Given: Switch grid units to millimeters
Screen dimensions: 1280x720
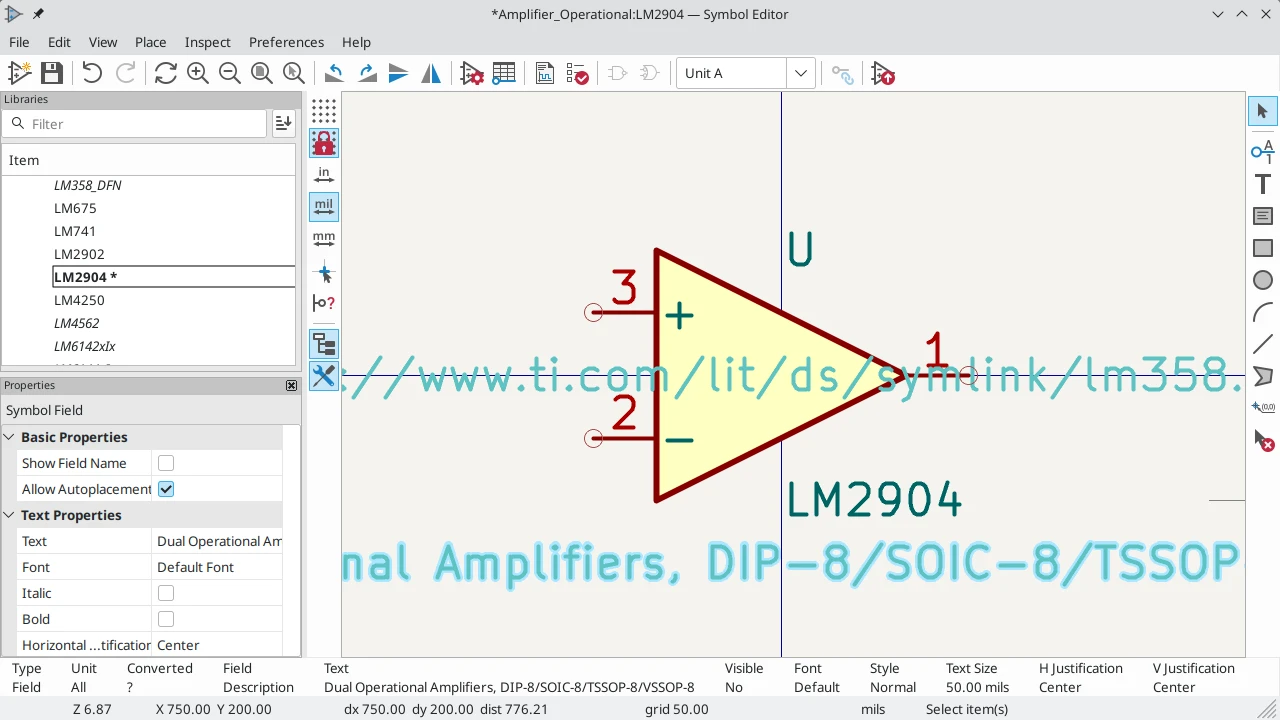Looking at the screenshot, I should click(x=323, y=239).
